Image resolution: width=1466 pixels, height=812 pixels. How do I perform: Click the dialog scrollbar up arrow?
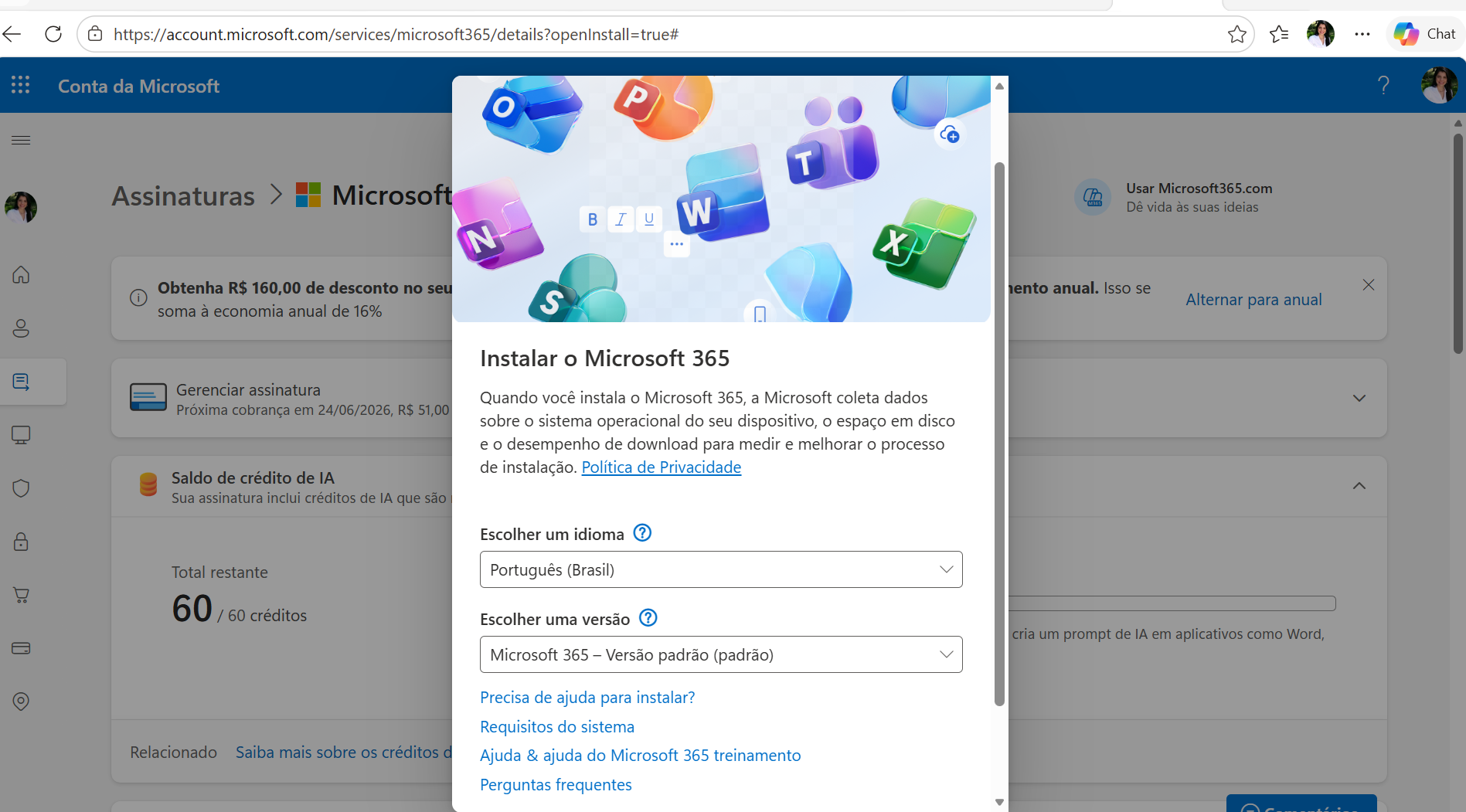(999, 86)
